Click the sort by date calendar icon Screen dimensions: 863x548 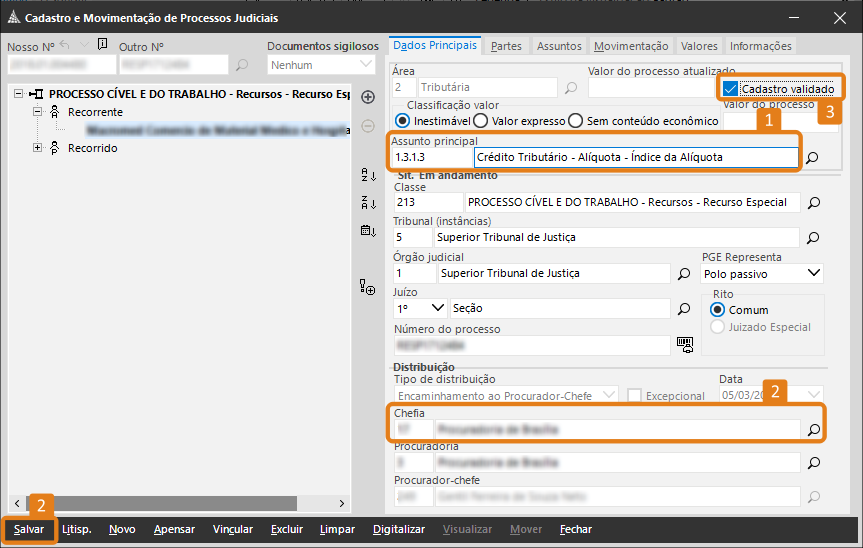coord(368,231)
